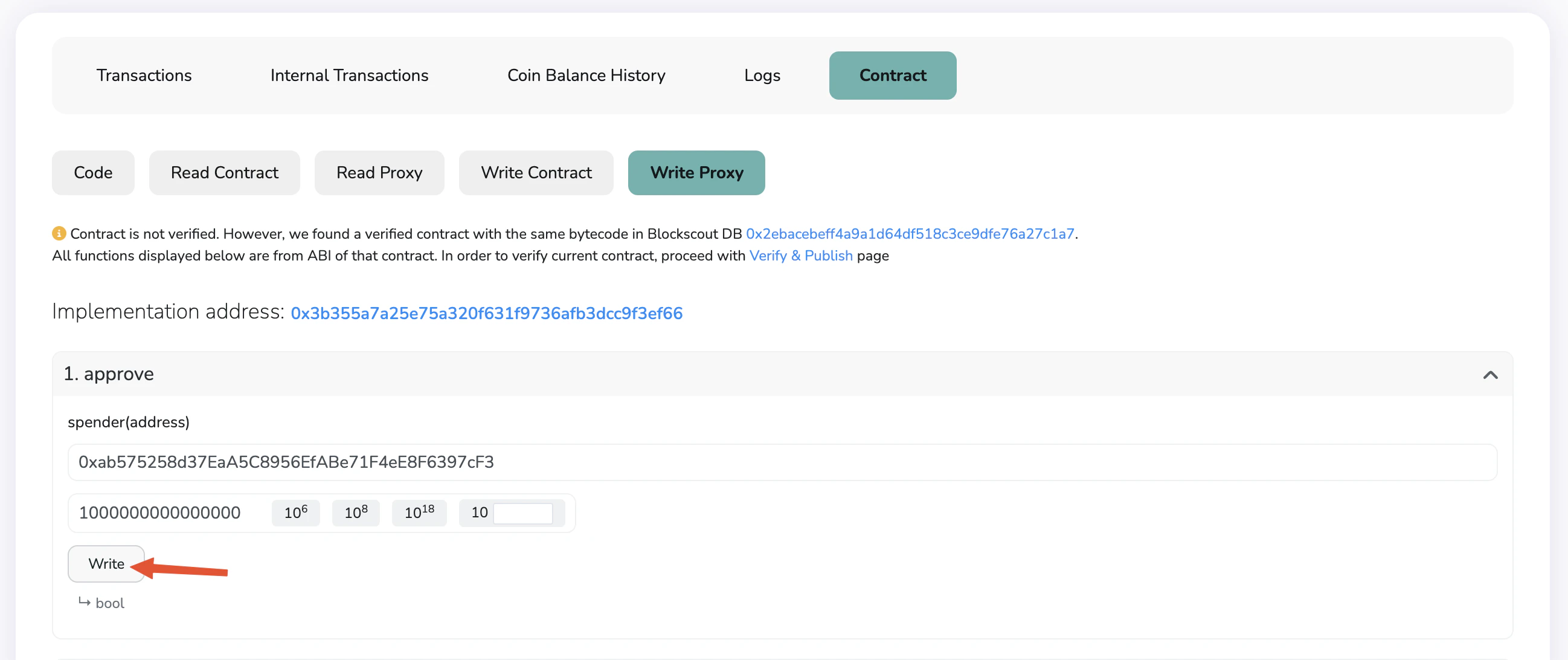Switch to the Code tab
This screenshot has width=1568, height=660.
pos(92,172)
